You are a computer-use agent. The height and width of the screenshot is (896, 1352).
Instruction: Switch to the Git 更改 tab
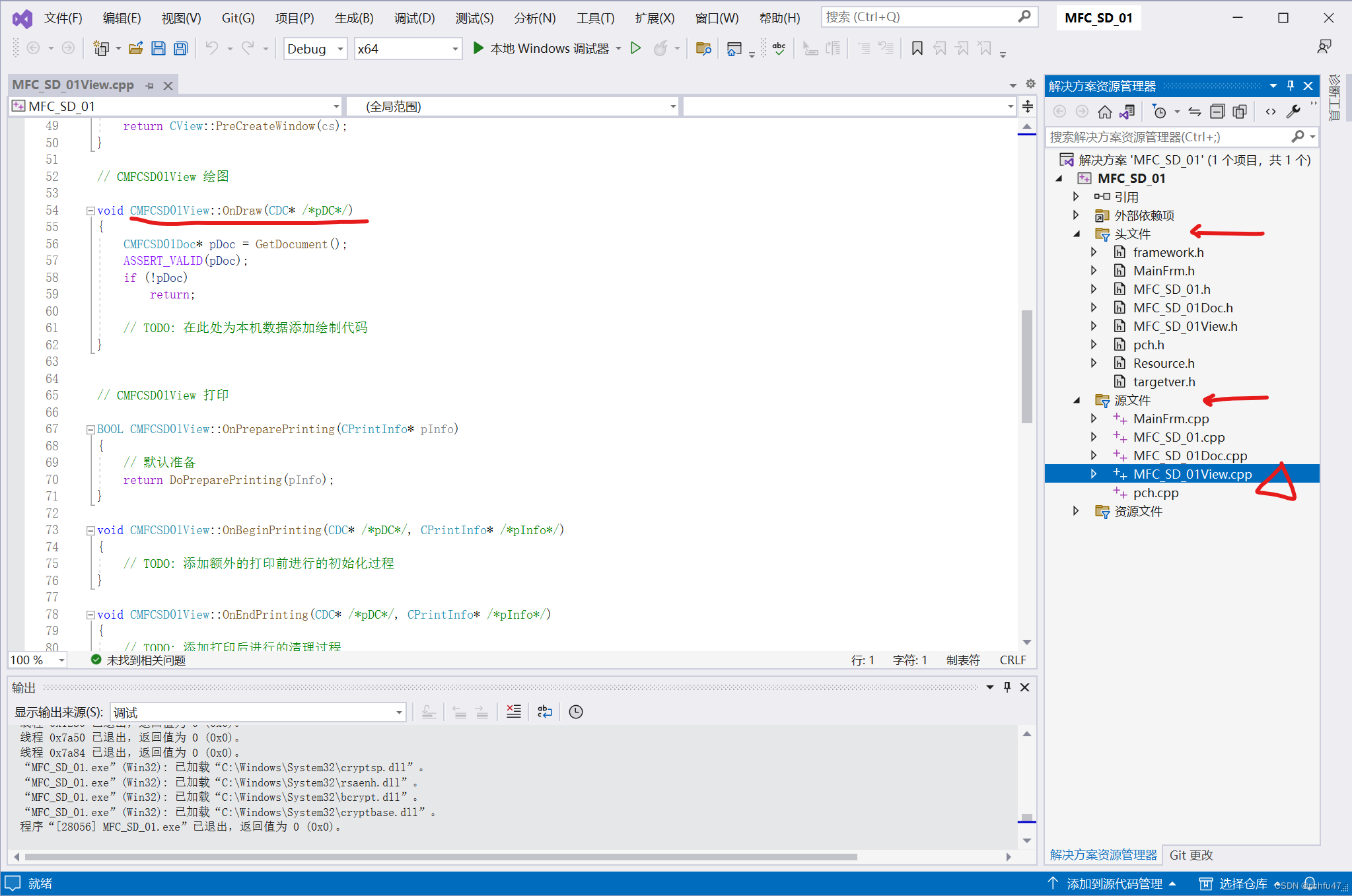tap(1191, 855)
